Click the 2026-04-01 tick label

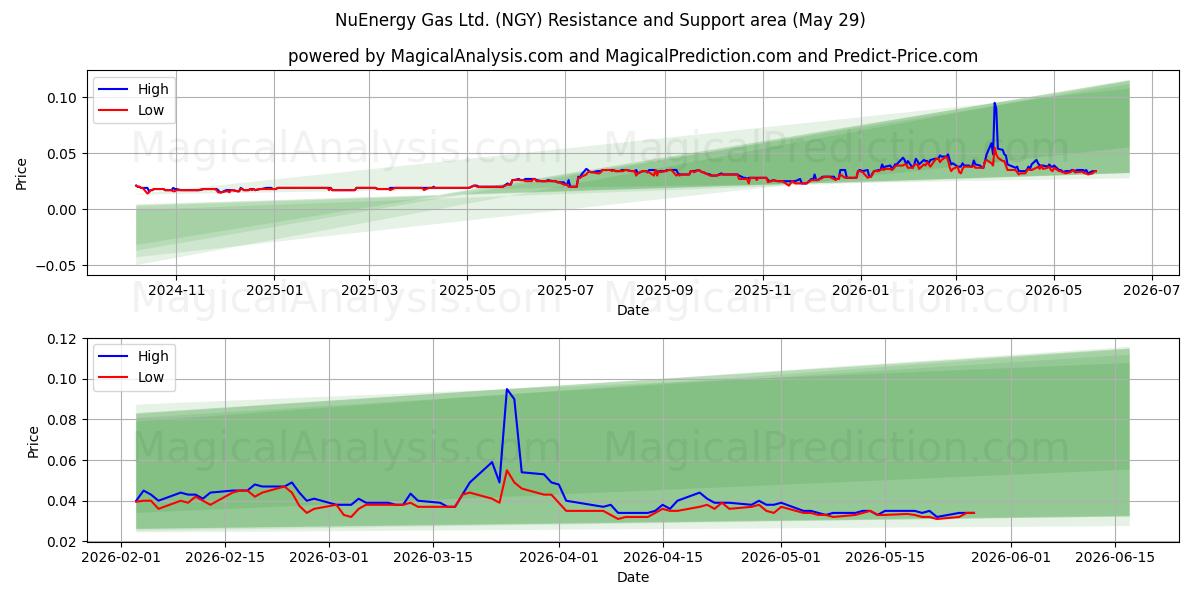tap(559, 557)
